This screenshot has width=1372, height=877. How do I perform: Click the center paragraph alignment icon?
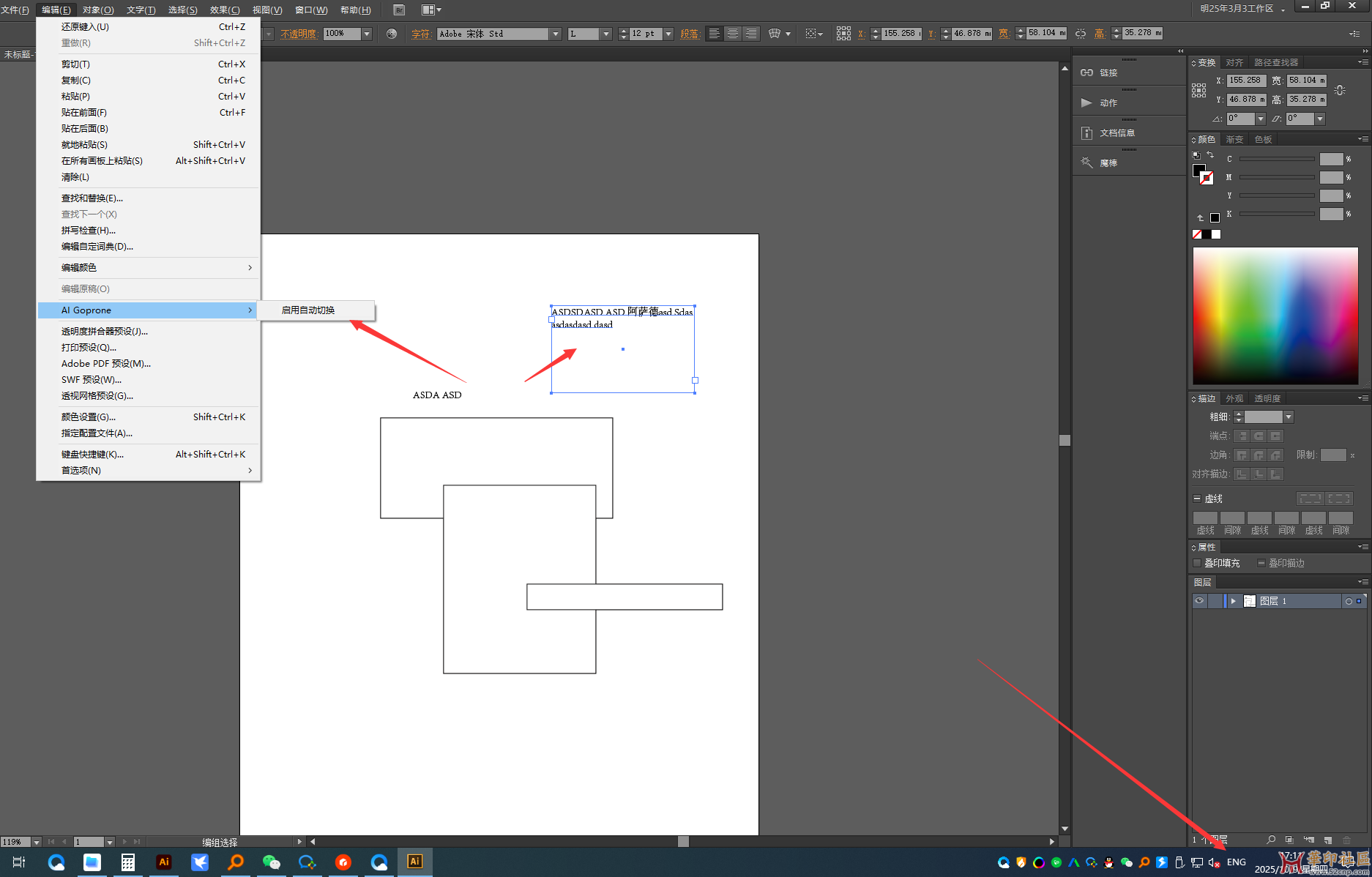[732, 34]
